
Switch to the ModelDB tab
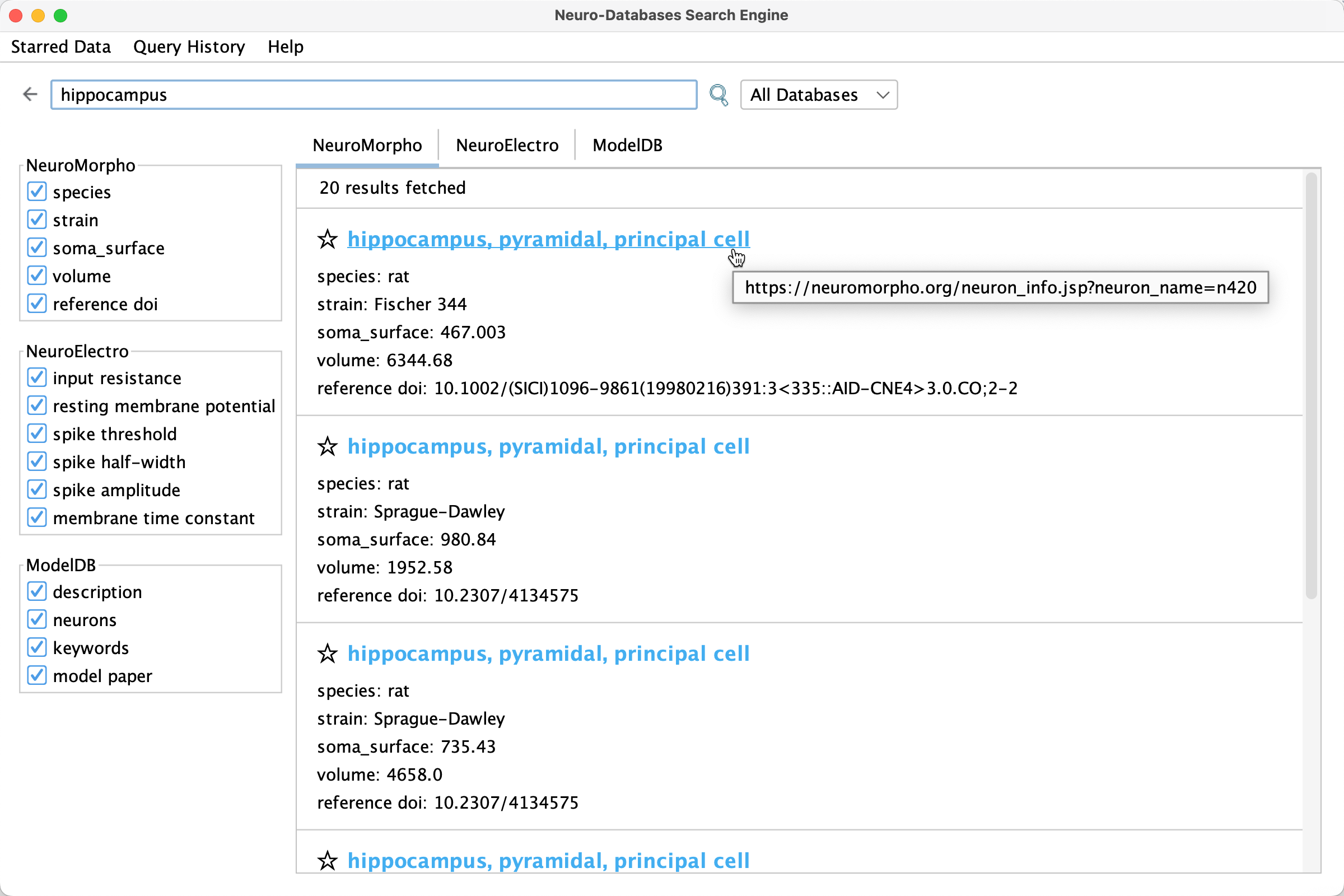tap(627, 145)
